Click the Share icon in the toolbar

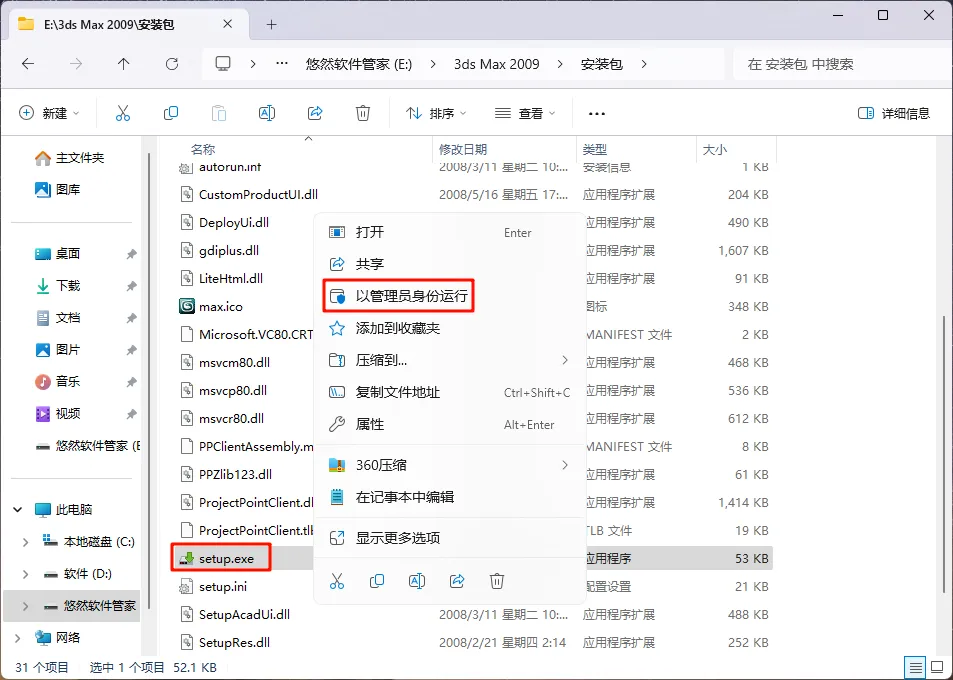(x=315, y=113)
